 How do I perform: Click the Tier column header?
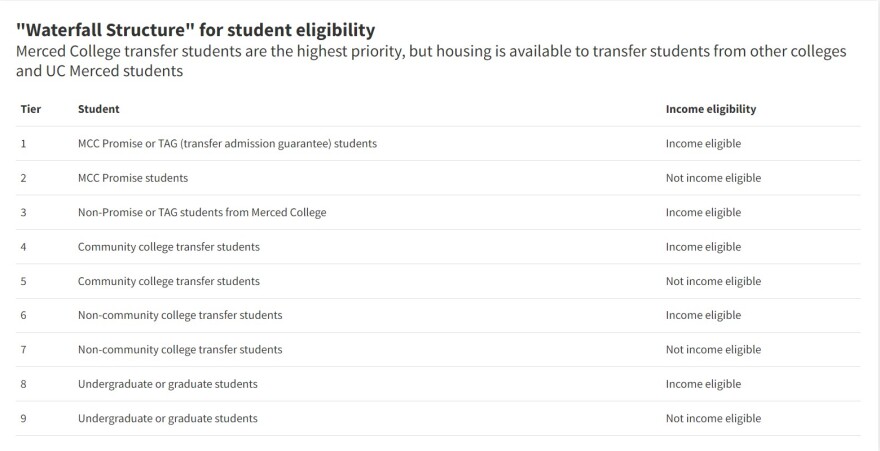31,109
